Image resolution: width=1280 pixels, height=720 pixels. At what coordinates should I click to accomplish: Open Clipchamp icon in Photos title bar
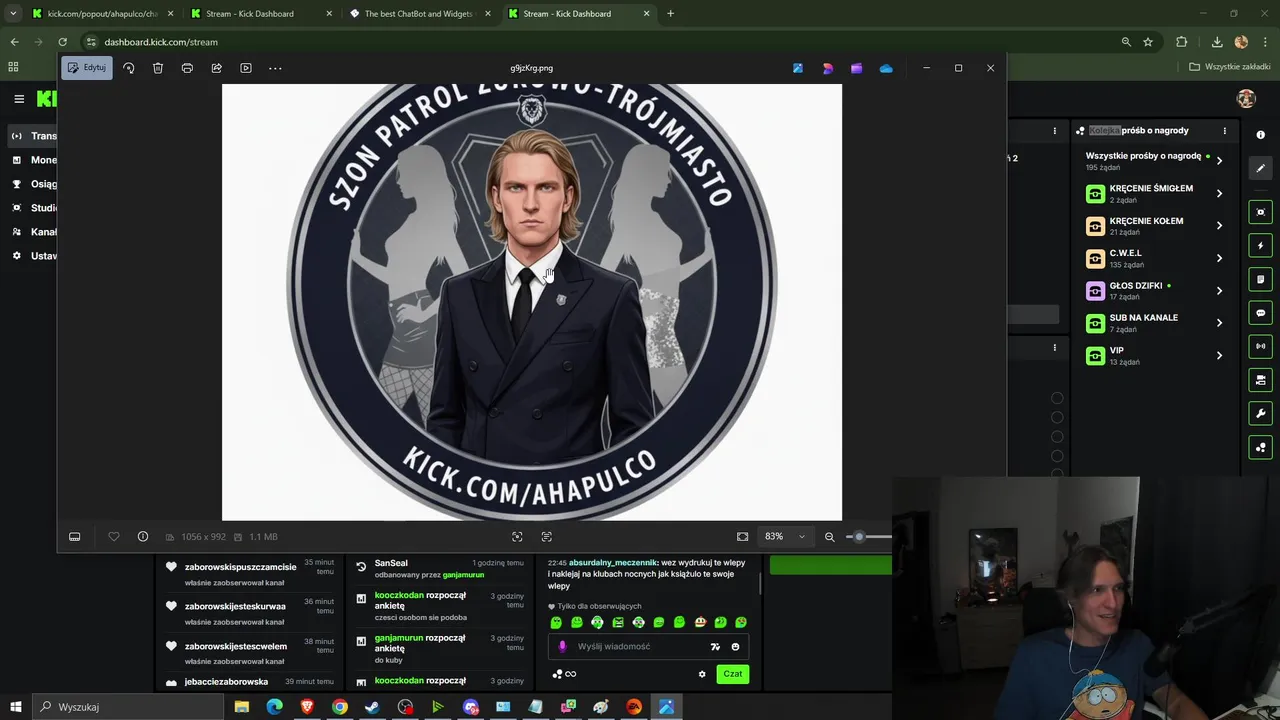[856, 68]
